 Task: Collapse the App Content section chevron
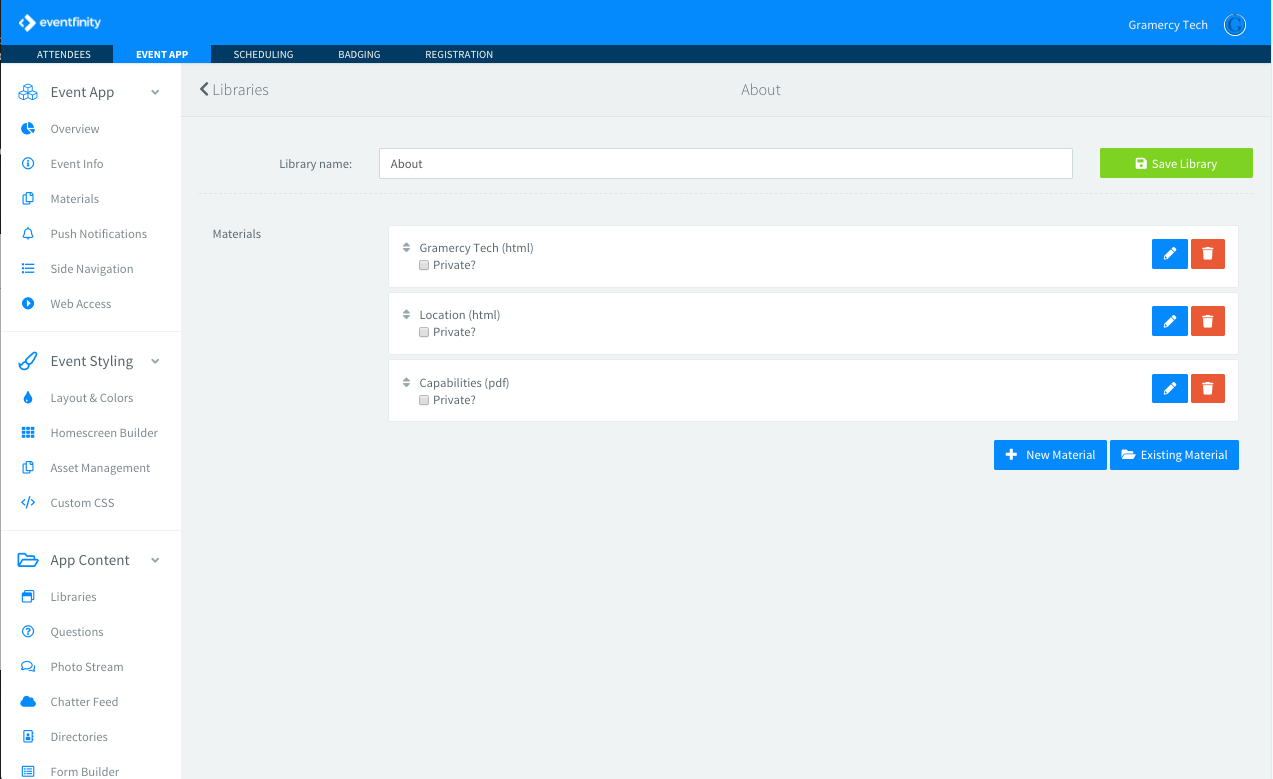155,560
